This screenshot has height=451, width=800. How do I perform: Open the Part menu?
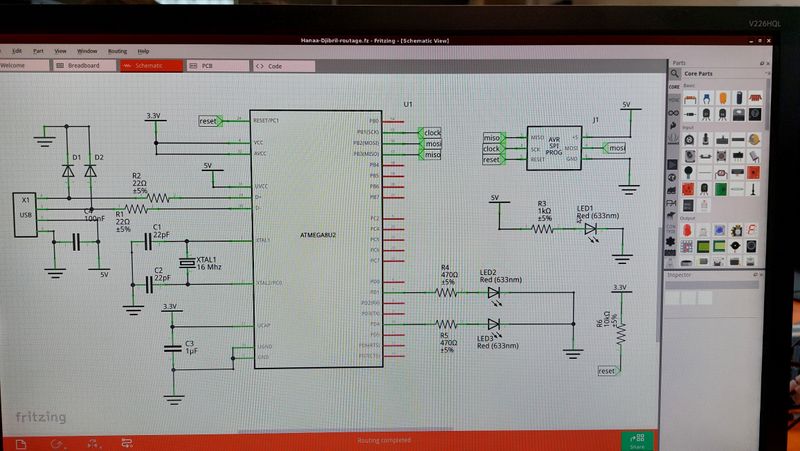[x=38, y=50]
